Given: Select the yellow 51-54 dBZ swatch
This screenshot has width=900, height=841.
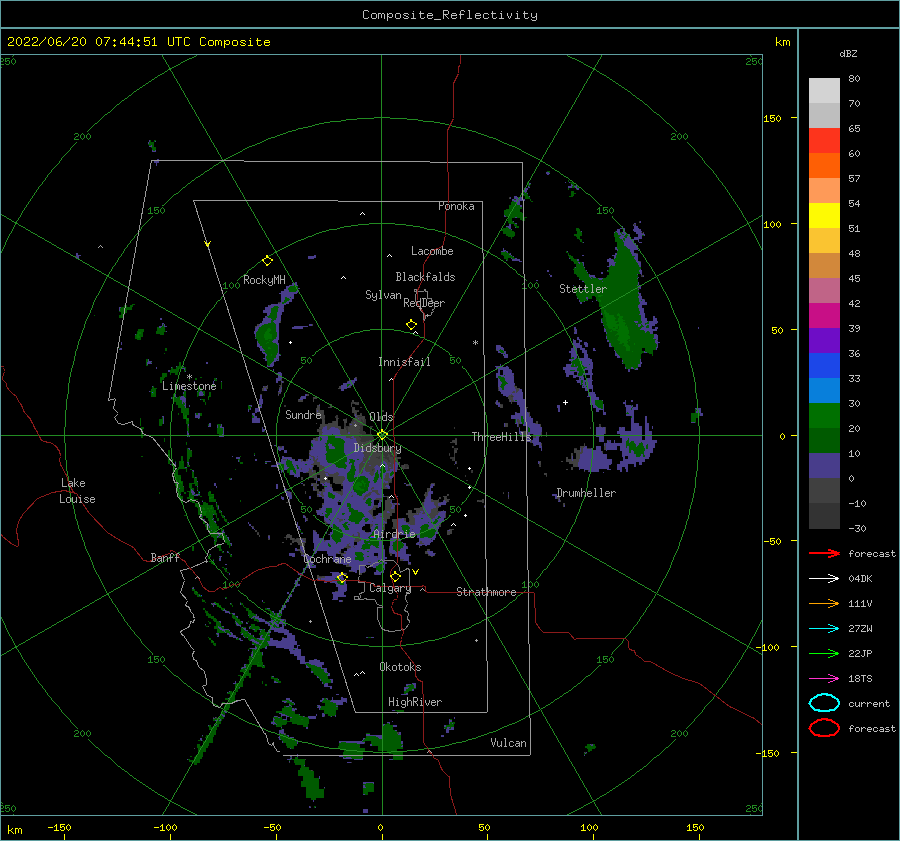Looking at the screenshot, I should [x=824, y=215].
